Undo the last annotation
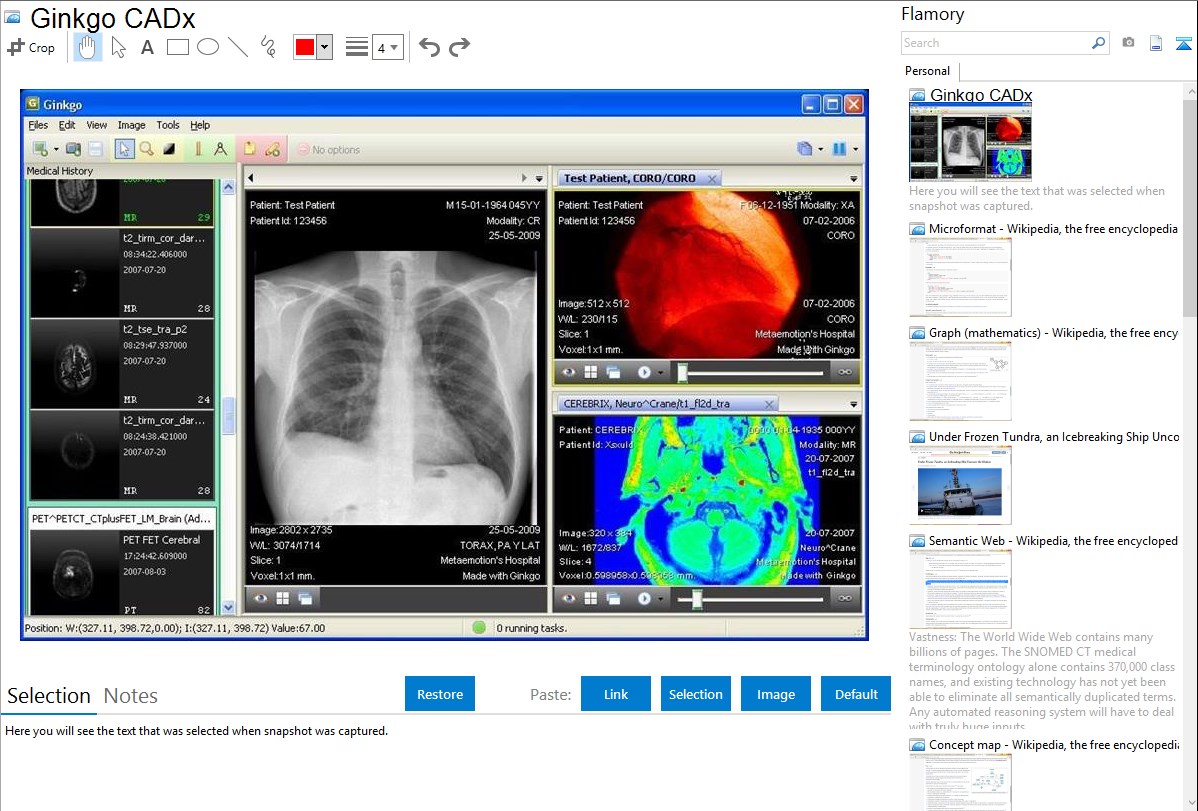This screenshot has height=811, width=1198. (429, 47)
